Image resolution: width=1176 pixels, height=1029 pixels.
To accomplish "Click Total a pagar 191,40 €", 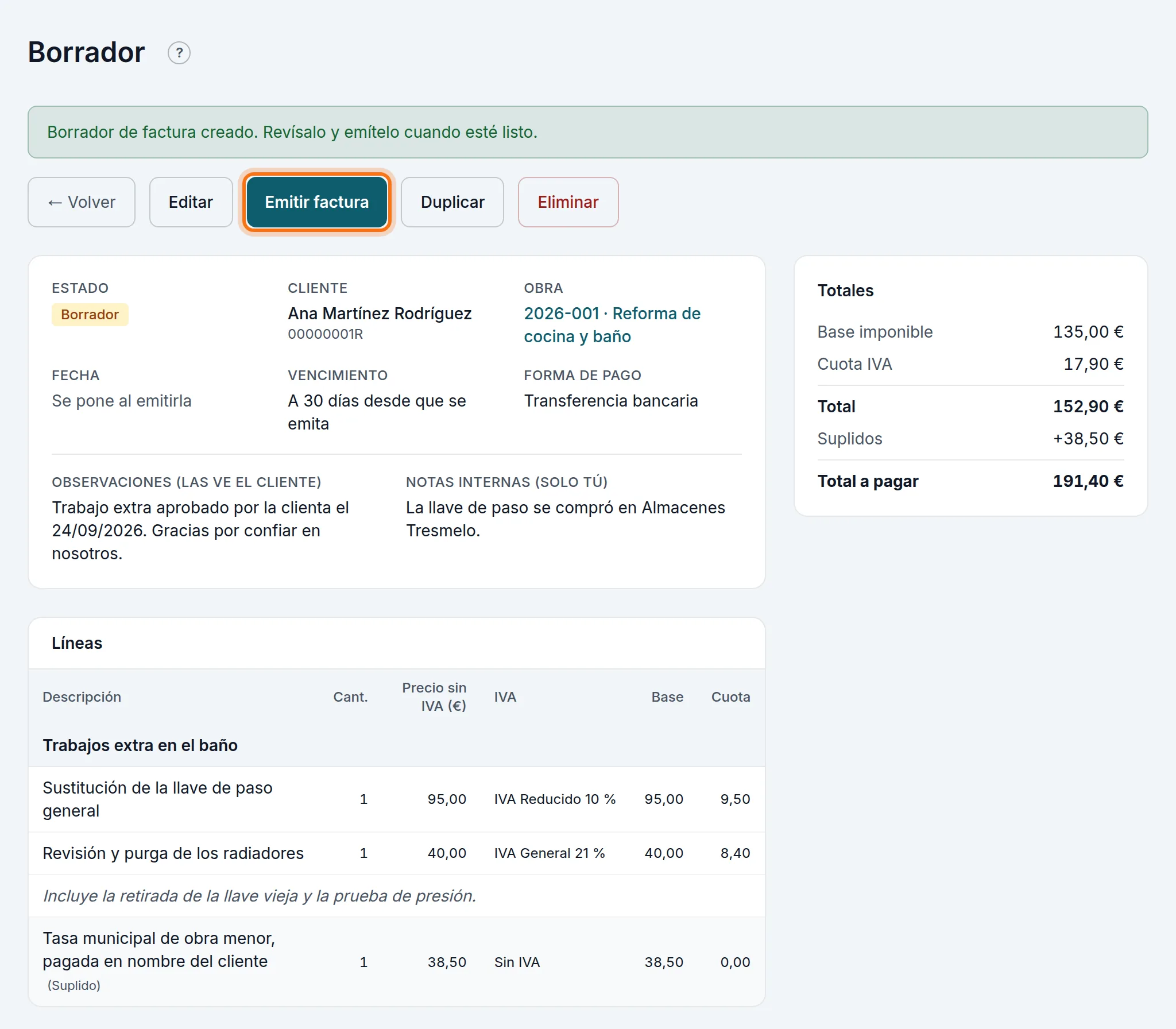I will (x=1088, y=481).
